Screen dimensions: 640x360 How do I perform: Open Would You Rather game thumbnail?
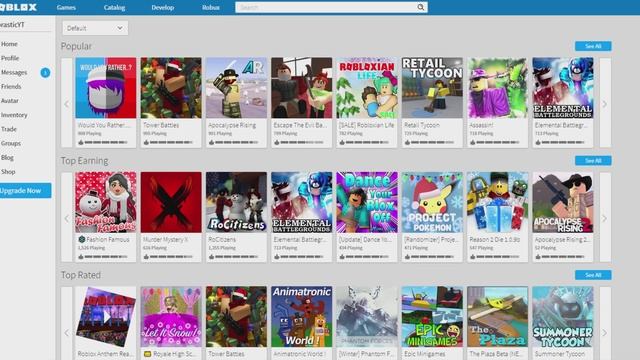click(x=106, y=88)
